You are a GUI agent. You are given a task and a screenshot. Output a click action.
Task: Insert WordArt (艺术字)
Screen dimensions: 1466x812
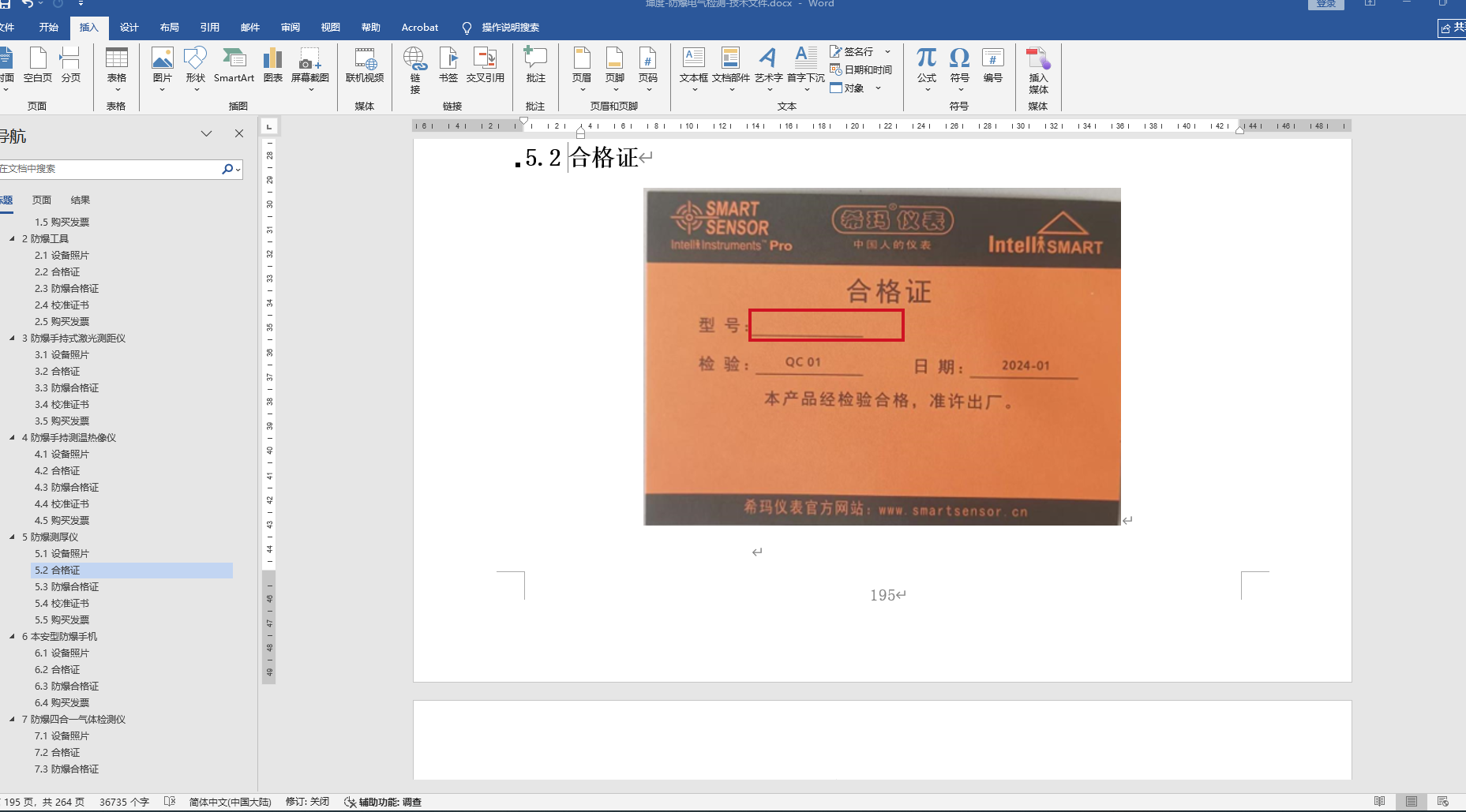click(768, 69)
